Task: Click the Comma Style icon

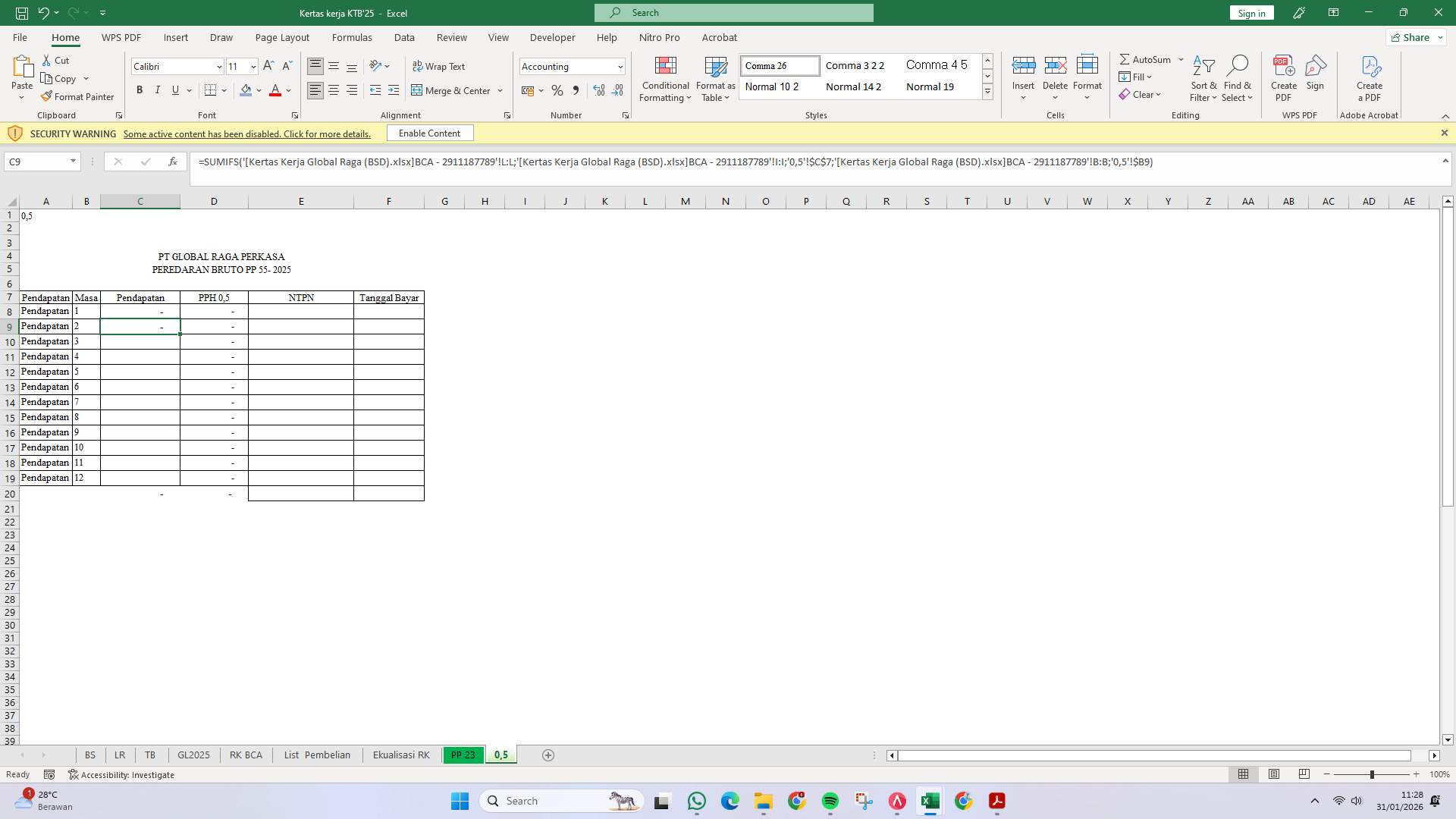Action: (x=576, y=90)
